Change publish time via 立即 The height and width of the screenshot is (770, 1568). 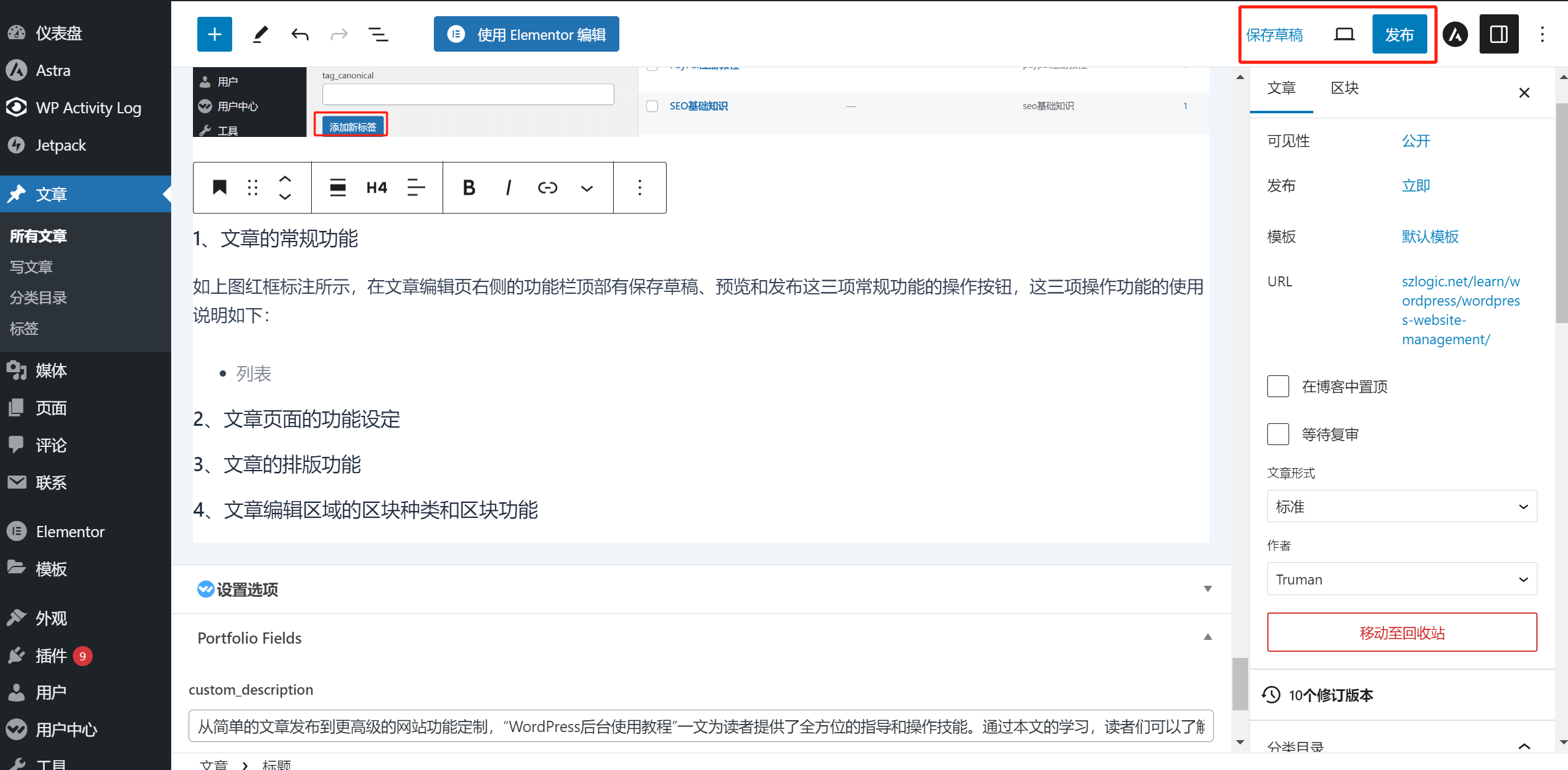pyautogui.click(x=1415, y=185)
